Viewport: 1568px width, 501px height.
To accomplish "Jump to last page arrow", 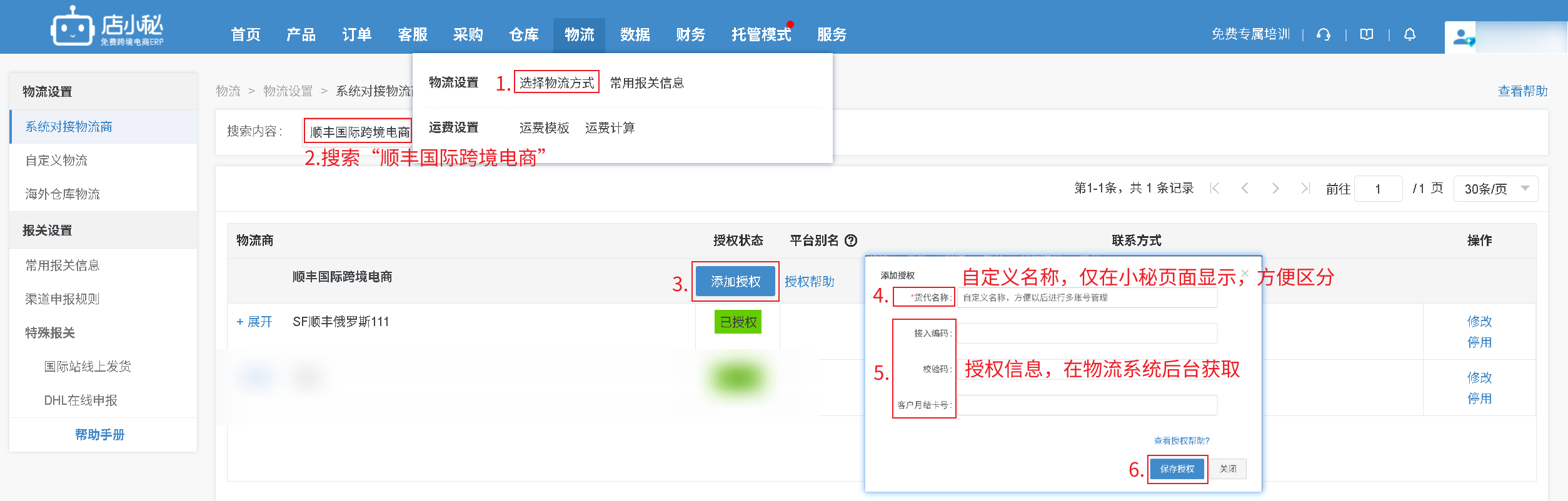I will [1305, 189].
